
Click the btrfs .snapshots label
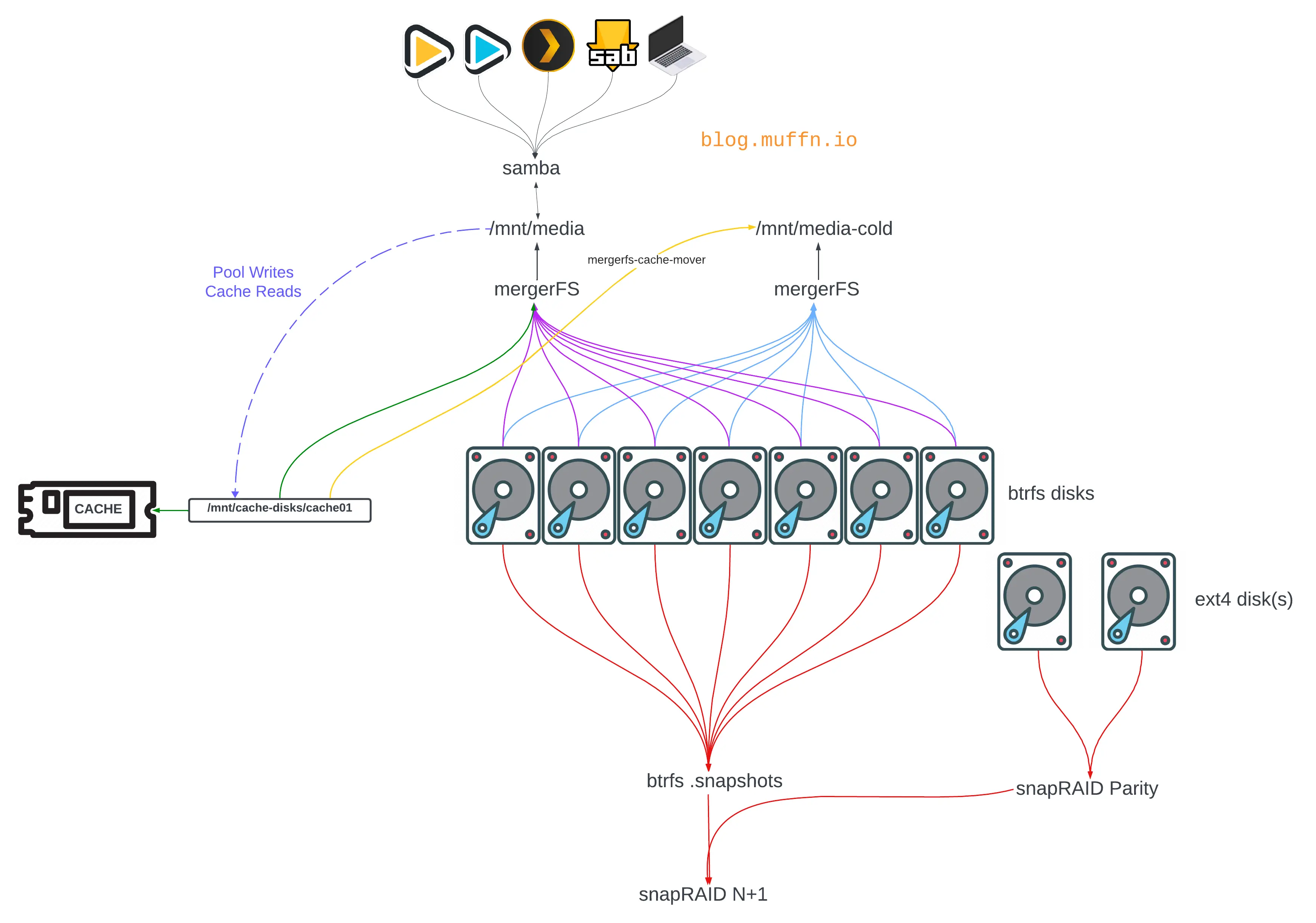[x=714, y=781]
